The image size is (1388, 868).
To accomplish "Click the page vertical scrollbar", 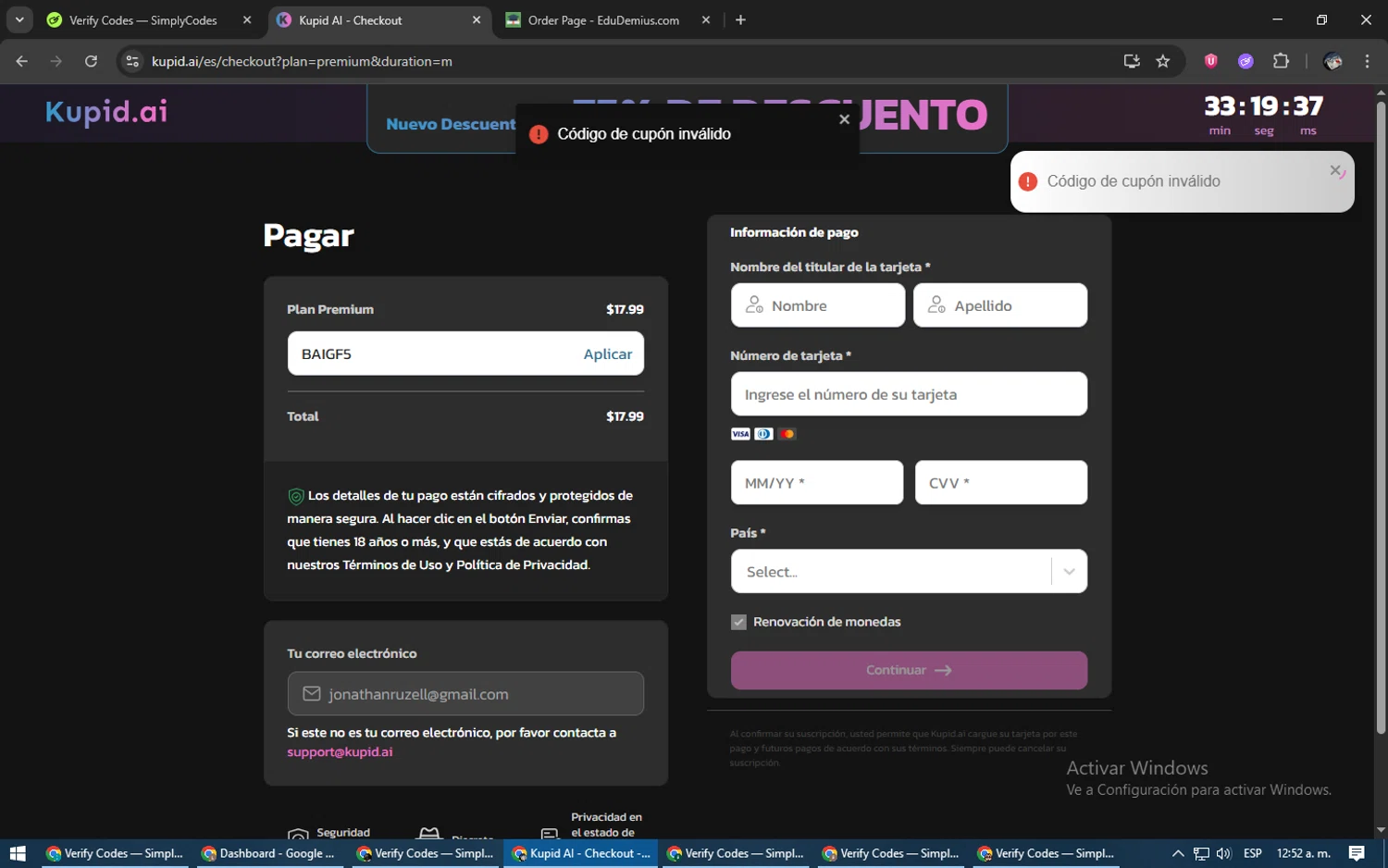I will [x=1381, y=416].
